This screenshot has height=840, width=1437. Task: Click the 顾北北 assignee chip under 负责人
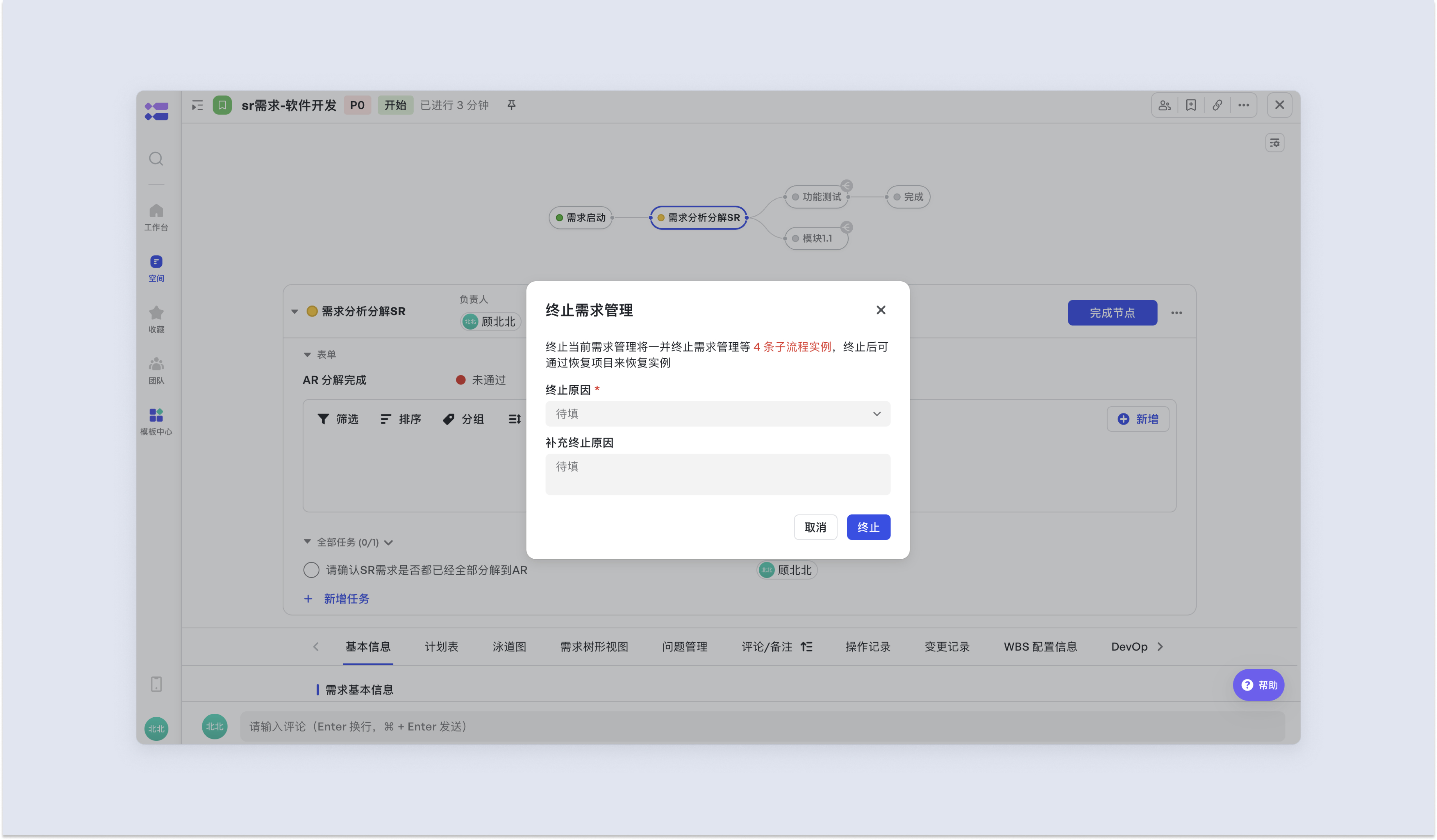coord(490,322)
